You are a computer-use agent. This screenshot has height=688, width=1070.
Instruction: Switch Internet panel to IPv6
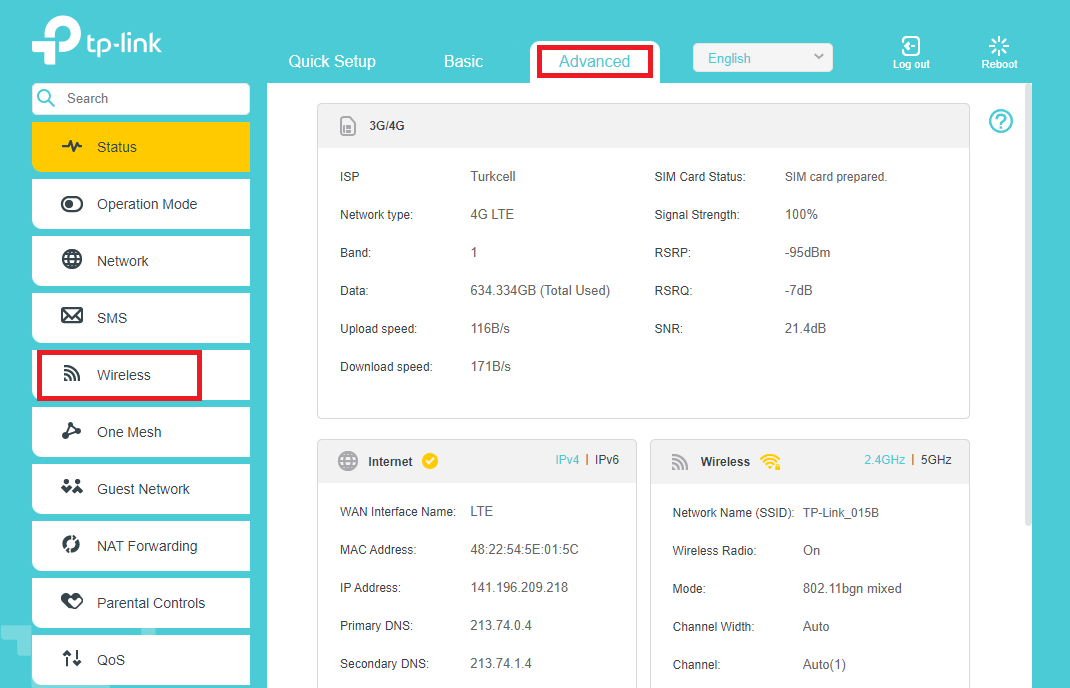pyautogui.click(x=607, y=460)
